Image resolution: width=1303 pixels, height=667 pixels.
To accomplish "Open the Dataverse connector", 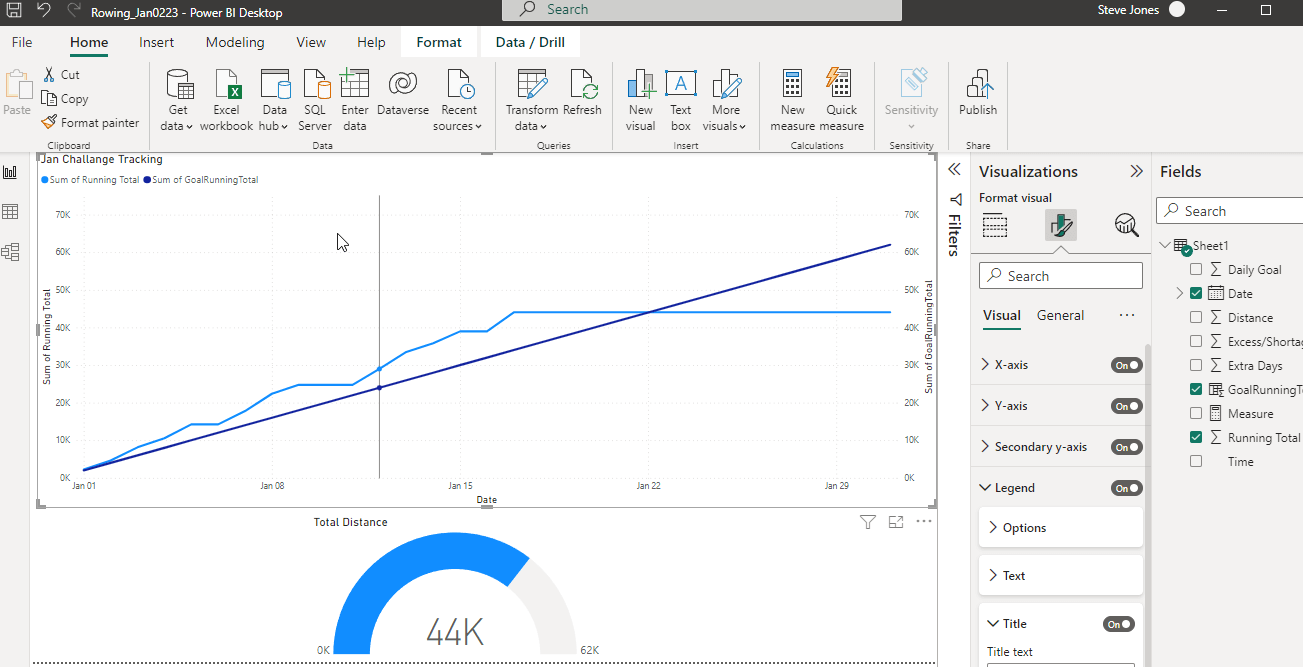I will 403,94.
